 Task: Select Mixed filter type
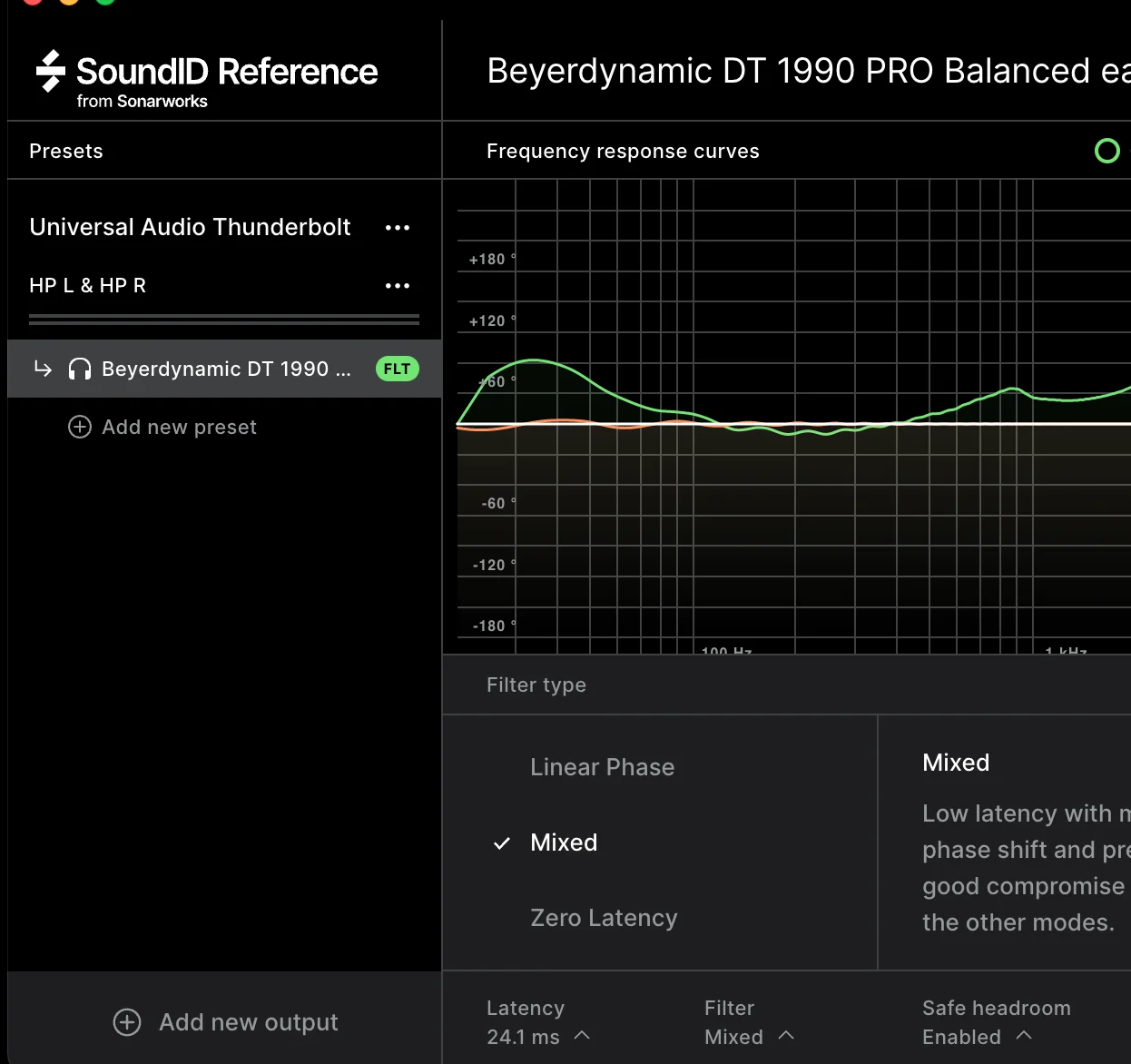tap(564, 842)
